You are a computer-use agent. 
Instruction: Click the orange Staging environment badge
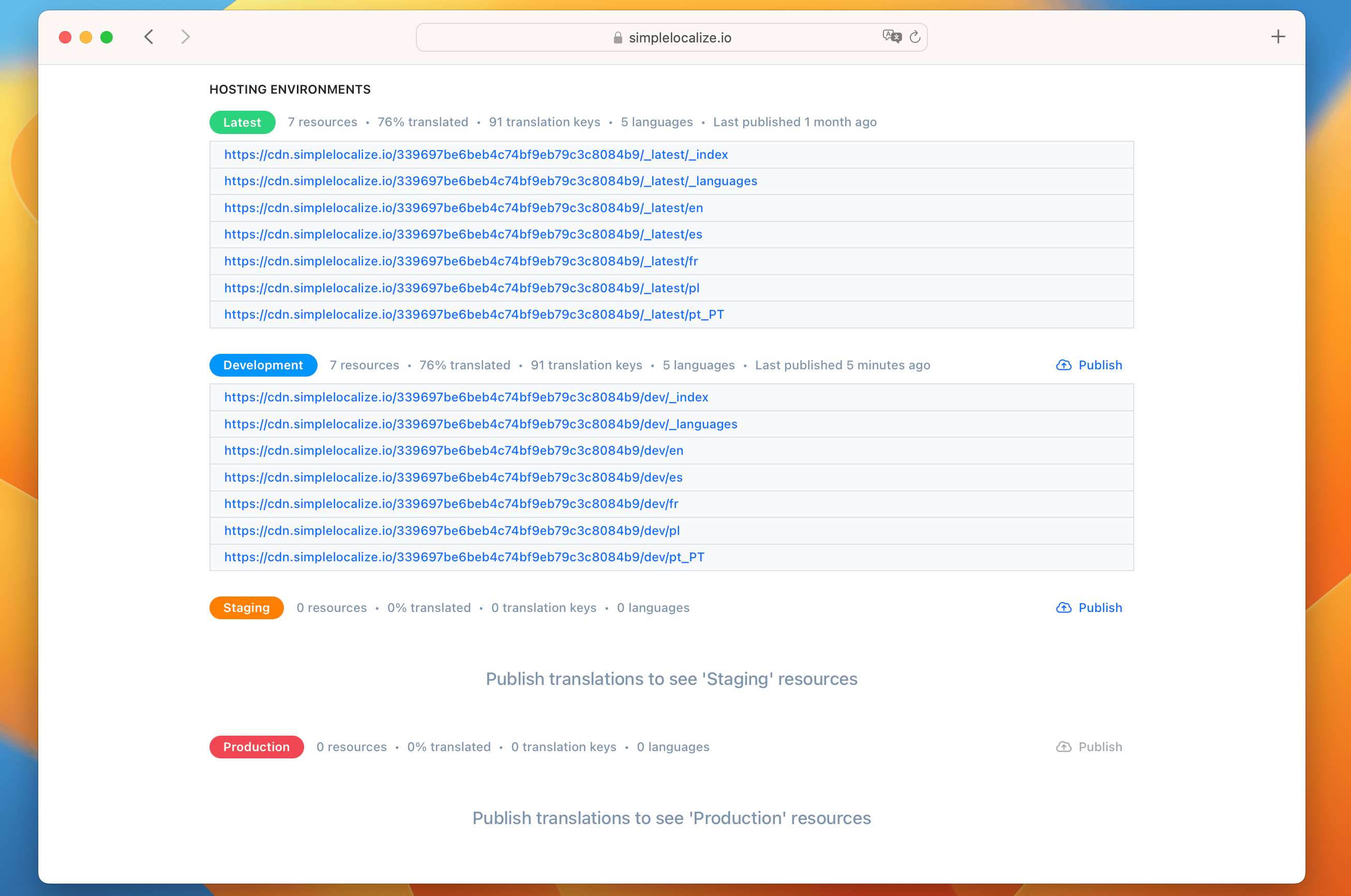point(246,608)
